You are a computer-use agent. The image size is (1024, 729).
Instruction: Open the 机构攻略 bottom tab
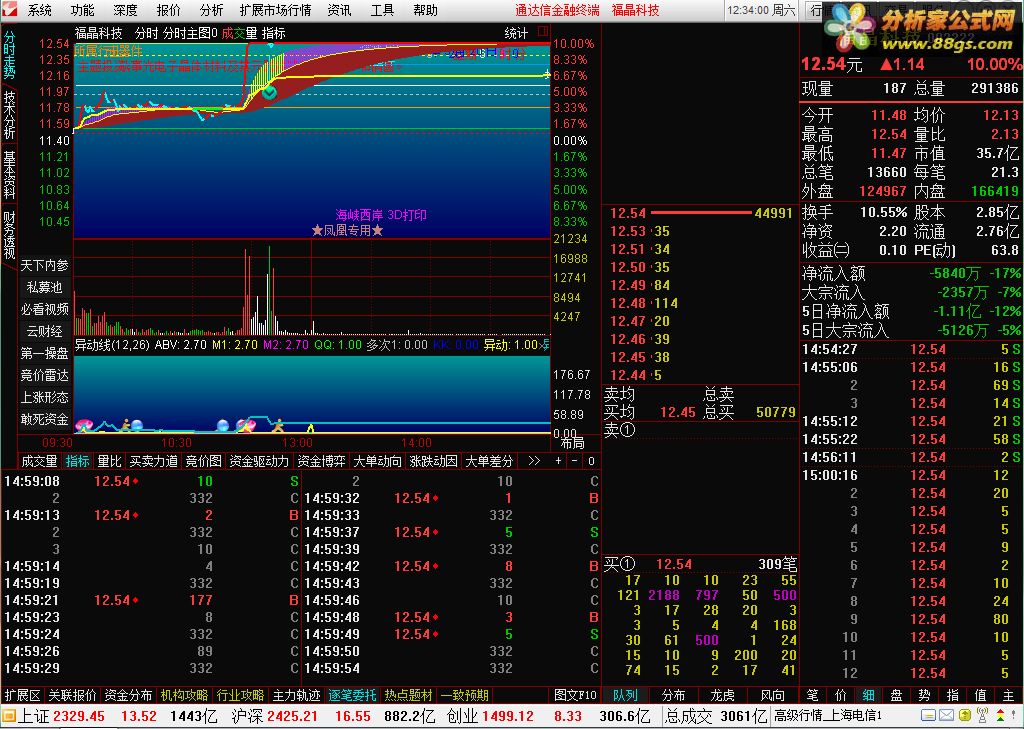(x=185, y=695)
